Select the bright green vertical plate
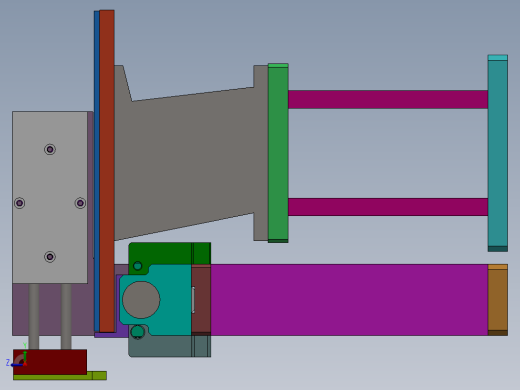Viewport: 520px width, 390px height. [x=278, y=153]
